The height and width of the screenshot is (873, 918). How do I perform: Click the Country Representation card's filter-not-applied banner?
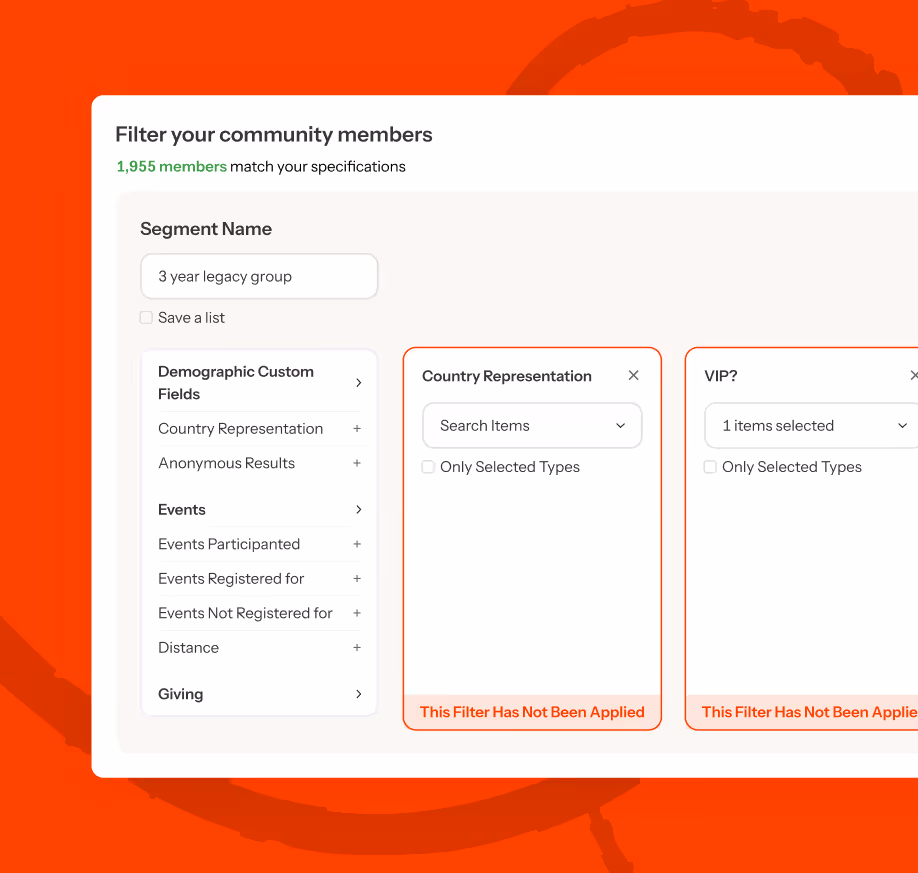point(532,712)
